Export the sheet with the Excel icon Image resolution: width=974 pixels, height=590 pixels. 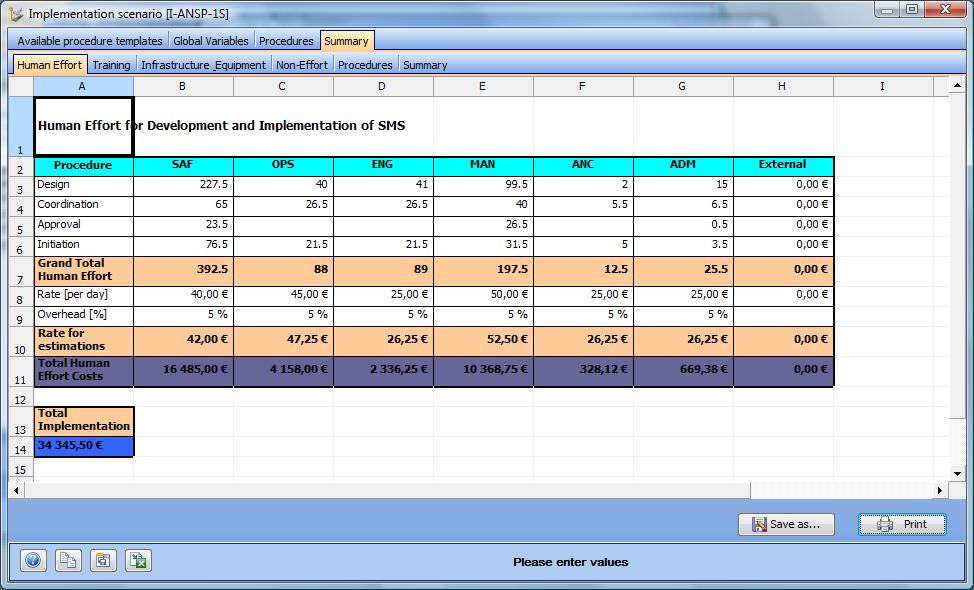[x=139, y=561]
